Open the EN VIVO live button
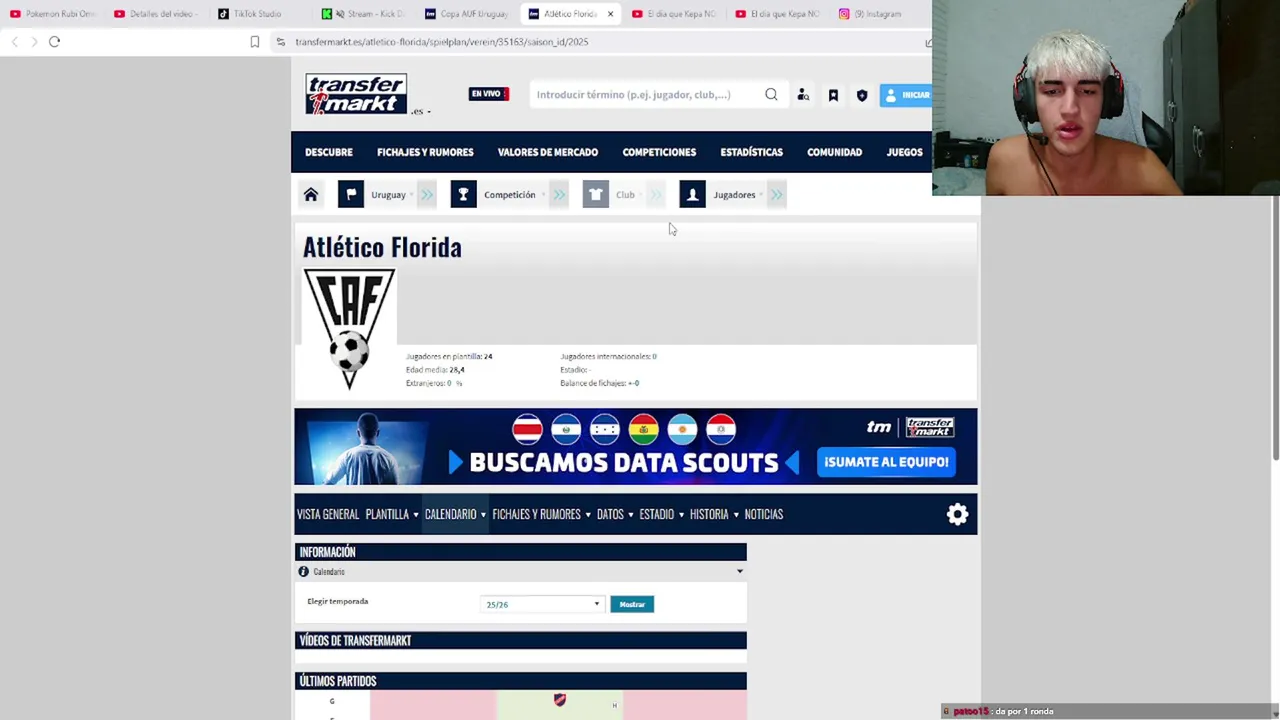The width and height of the screenshot is (1280, 720). click(x=489, y=94)
